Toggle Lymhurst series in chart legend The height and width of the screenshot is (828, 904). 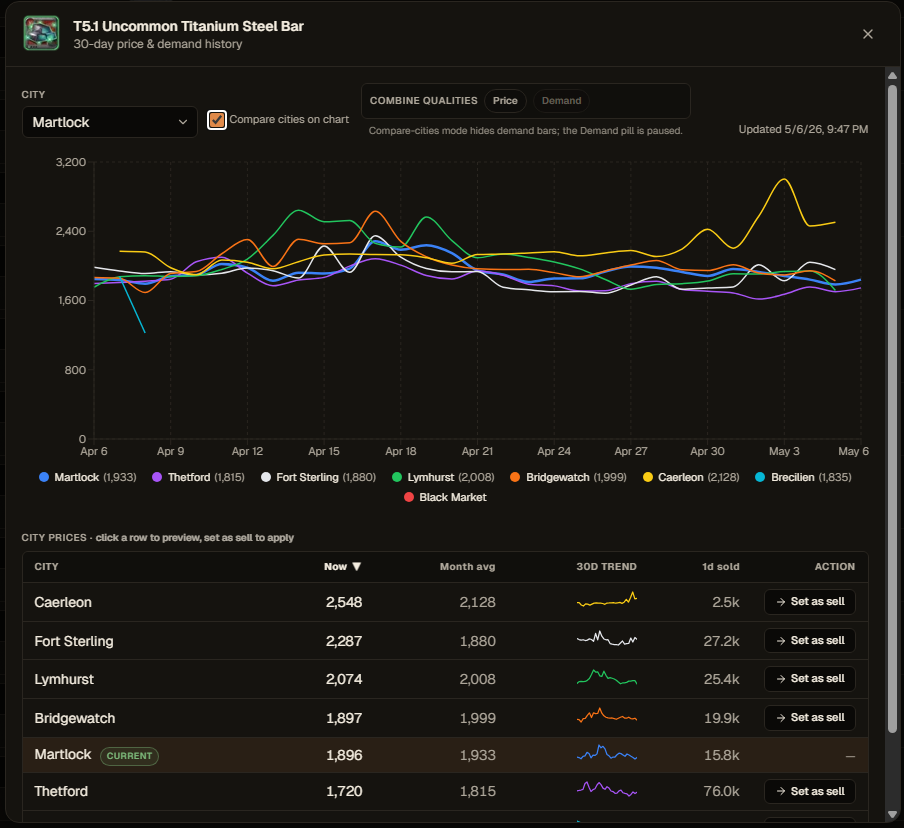(443, 477)
